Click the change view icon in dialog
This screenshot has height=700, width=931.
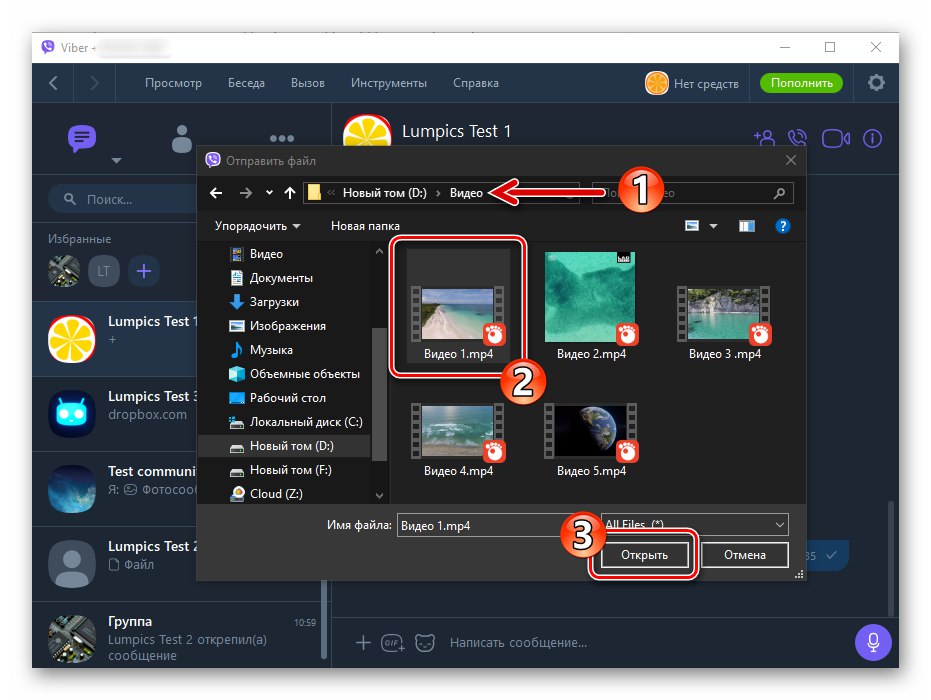point(692,226)
